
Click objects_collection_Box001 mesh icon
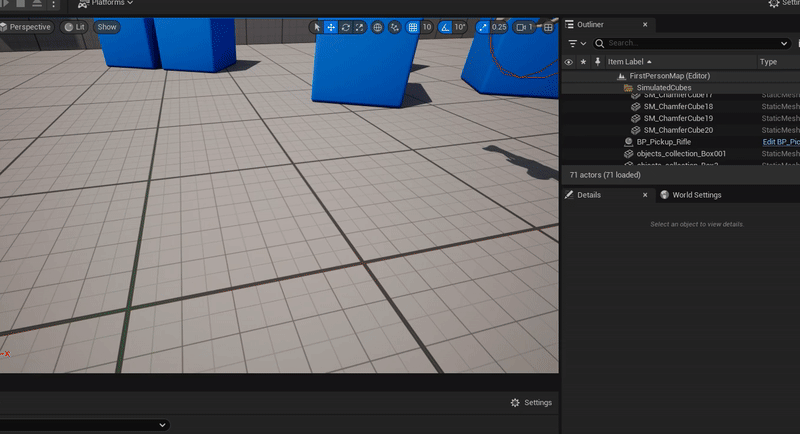coord(629,154)
